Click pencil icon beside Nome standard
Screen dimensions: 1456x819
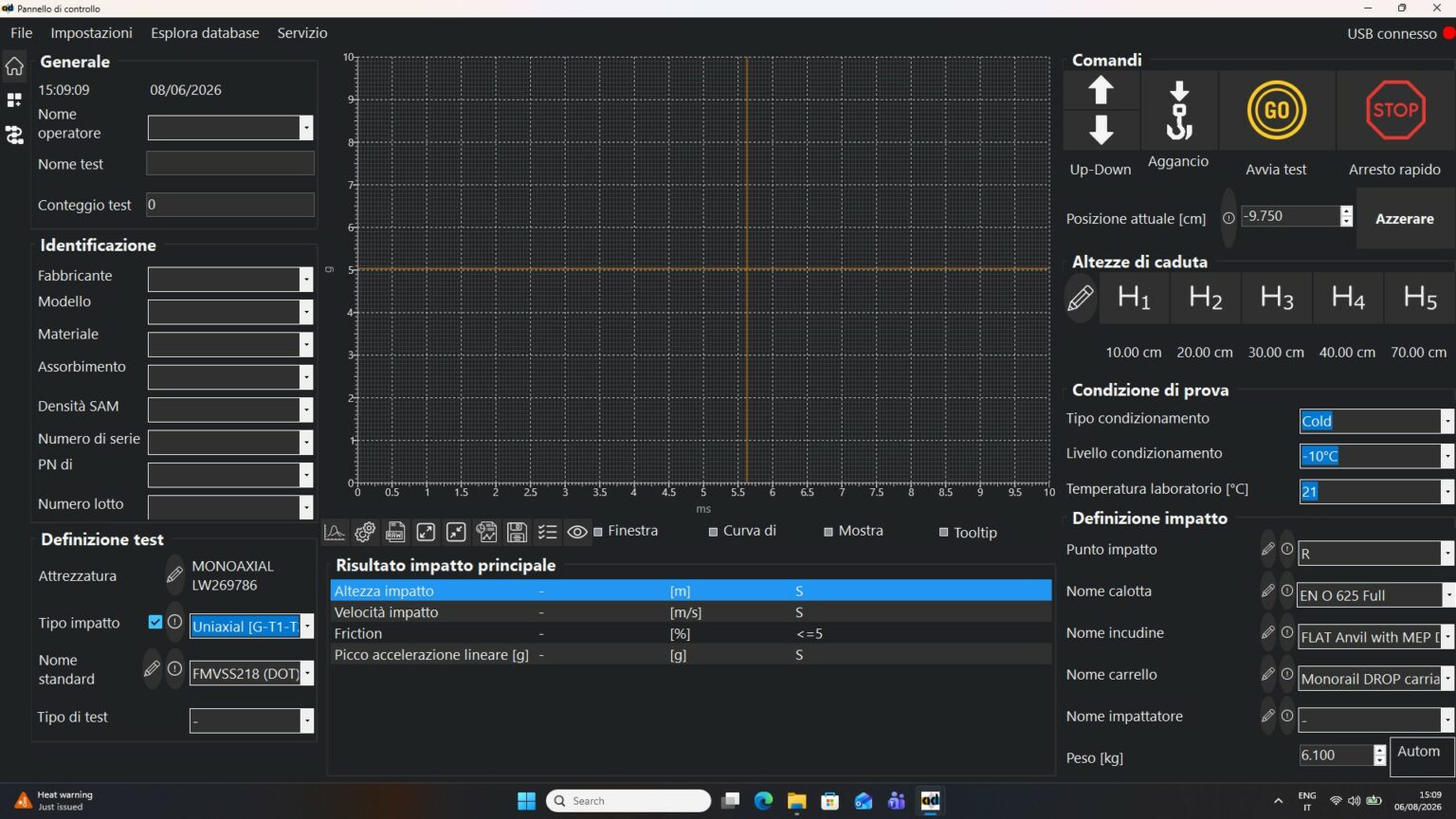(x=152, y=668)
